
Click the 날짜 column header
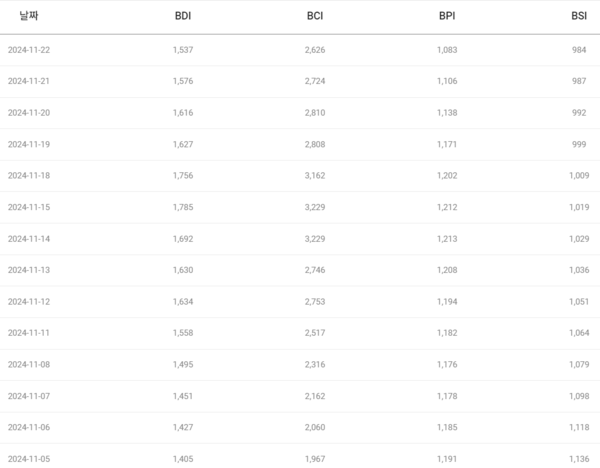point(29,16)
